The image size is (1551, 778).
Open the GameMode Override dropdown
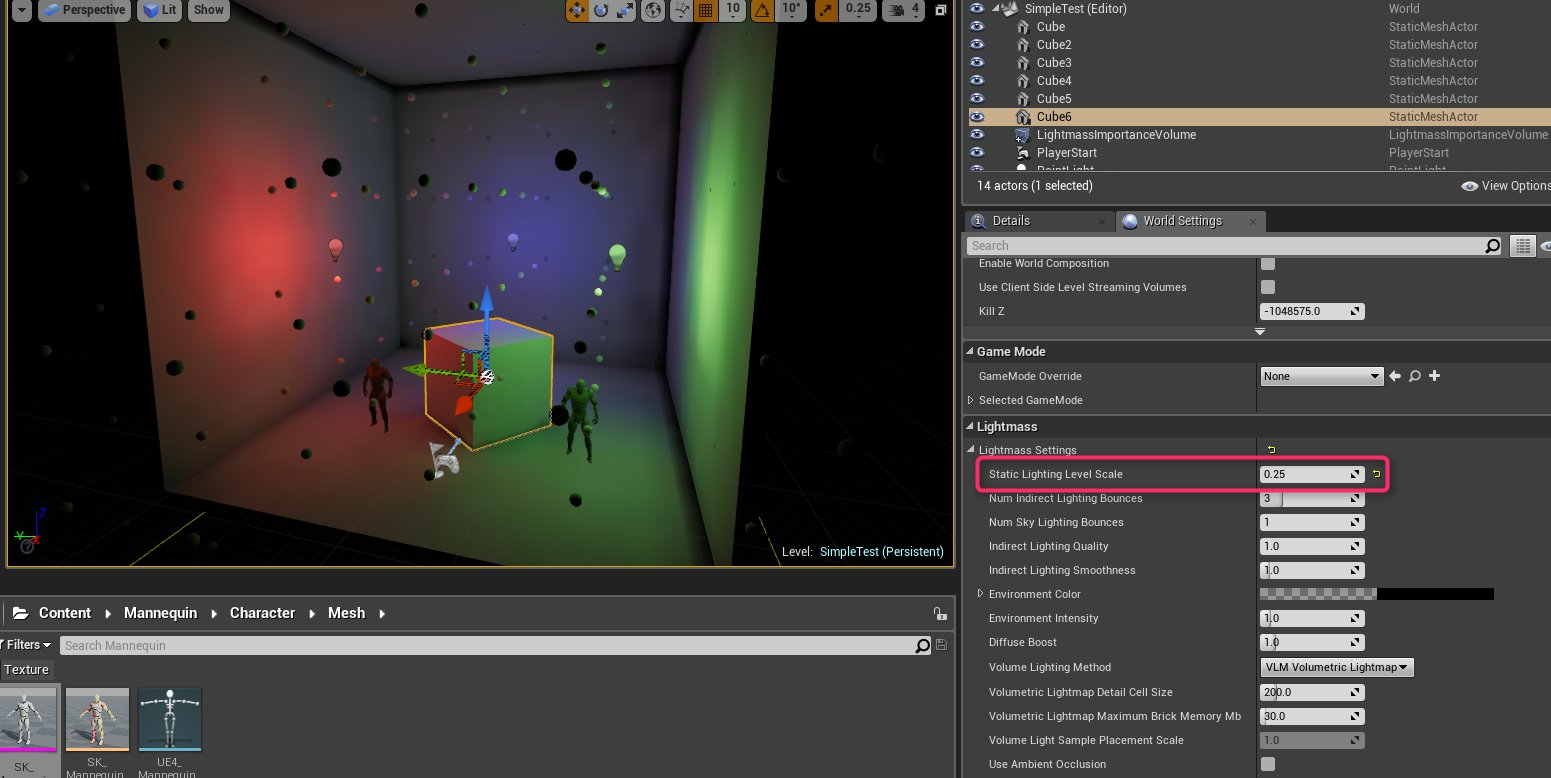point(1321,375)
